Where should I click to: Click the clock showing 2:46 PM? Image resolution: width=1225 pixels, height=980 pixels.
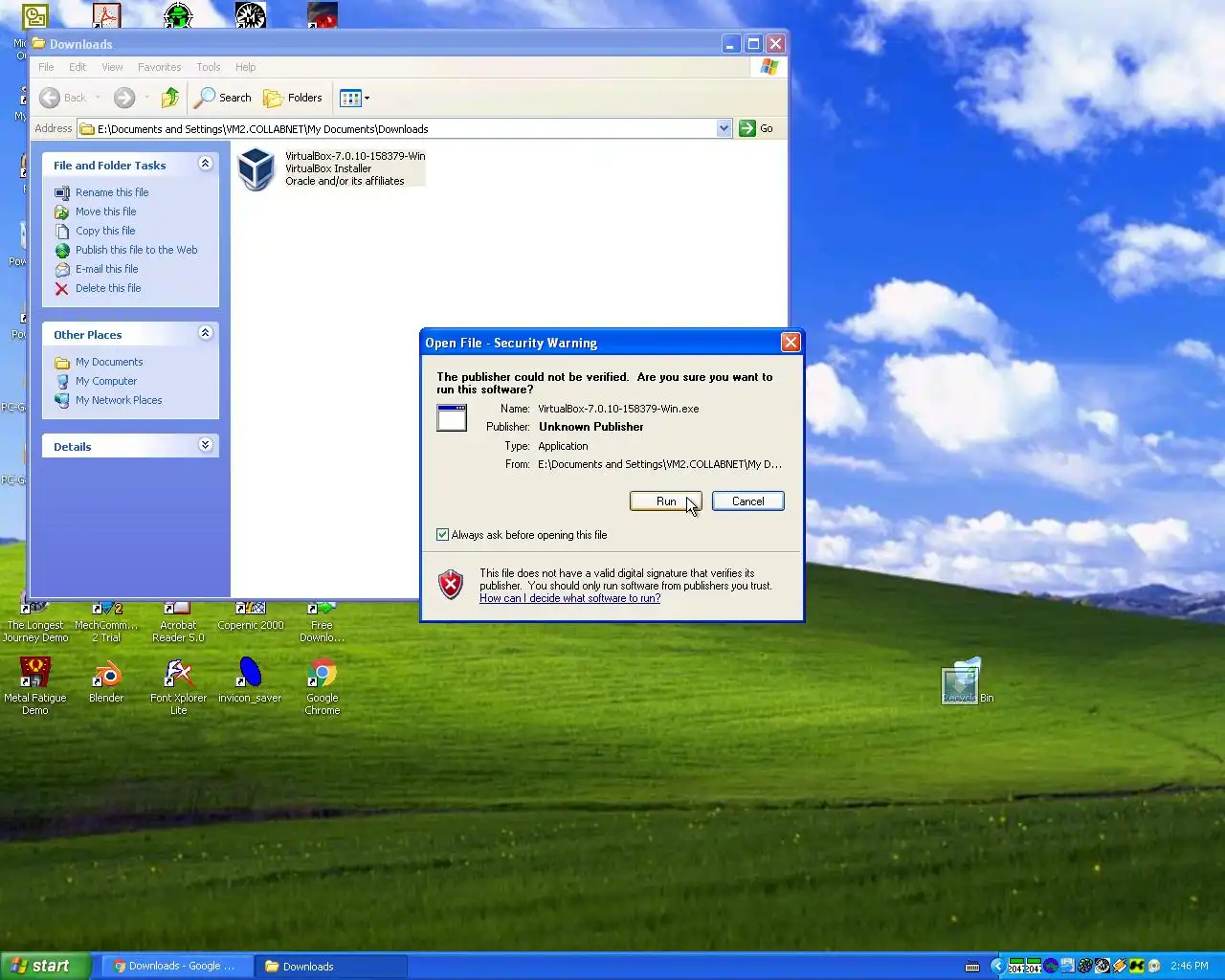click(1189, 966)
